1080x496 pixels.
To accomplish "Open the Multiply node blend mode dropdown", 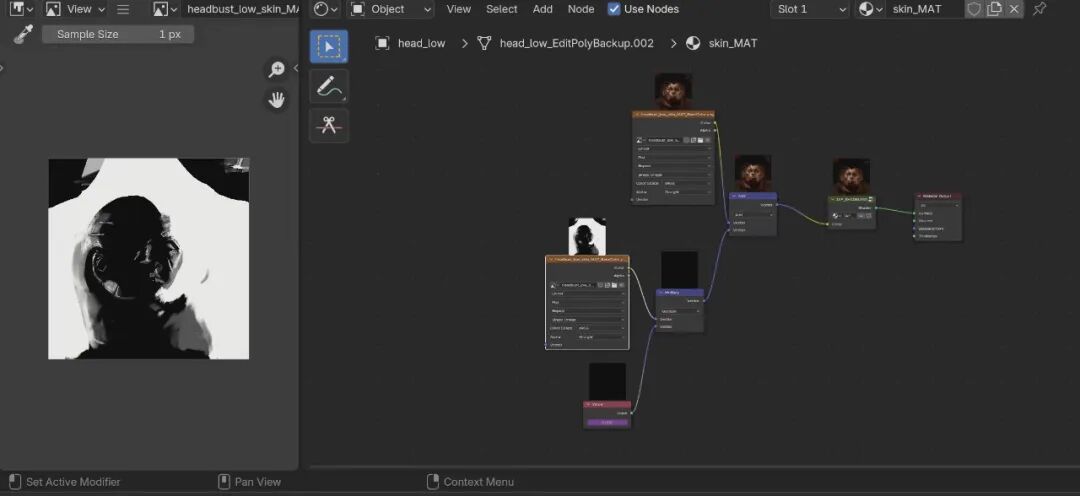I will click(x=679, y=311).
